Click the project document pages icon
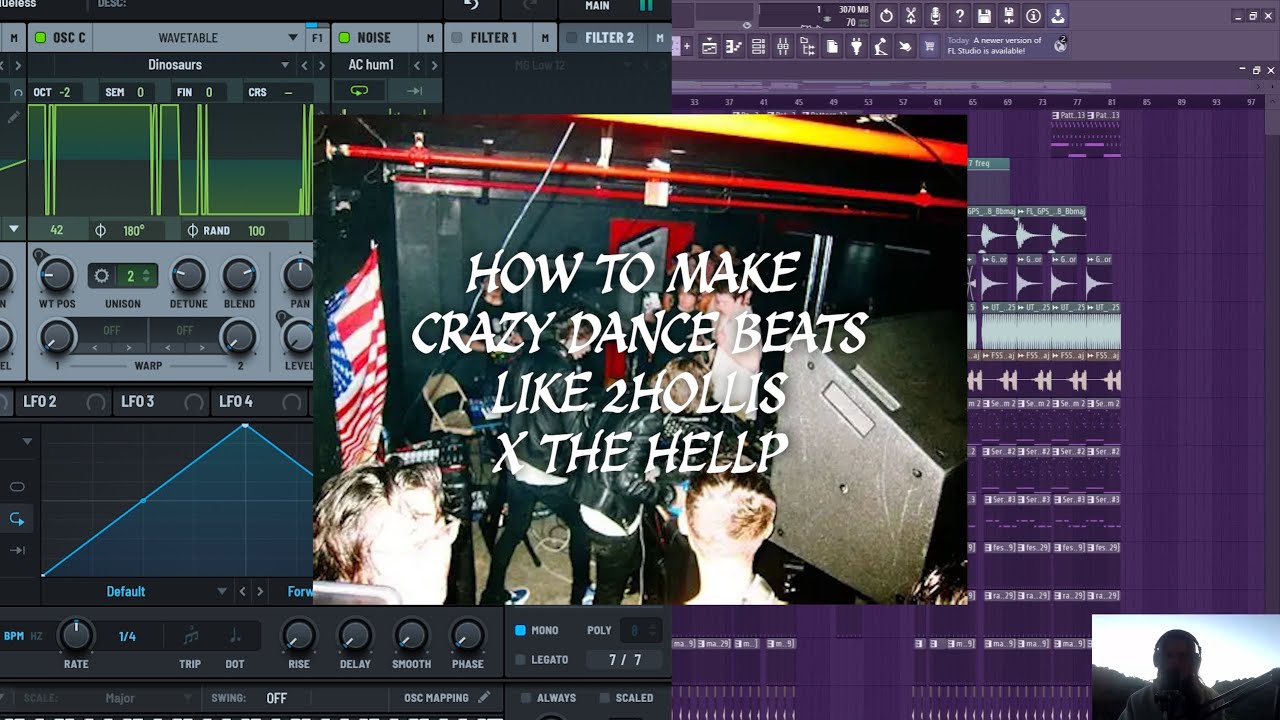This screenshot has height=720, width=1280. click(832, 46)
